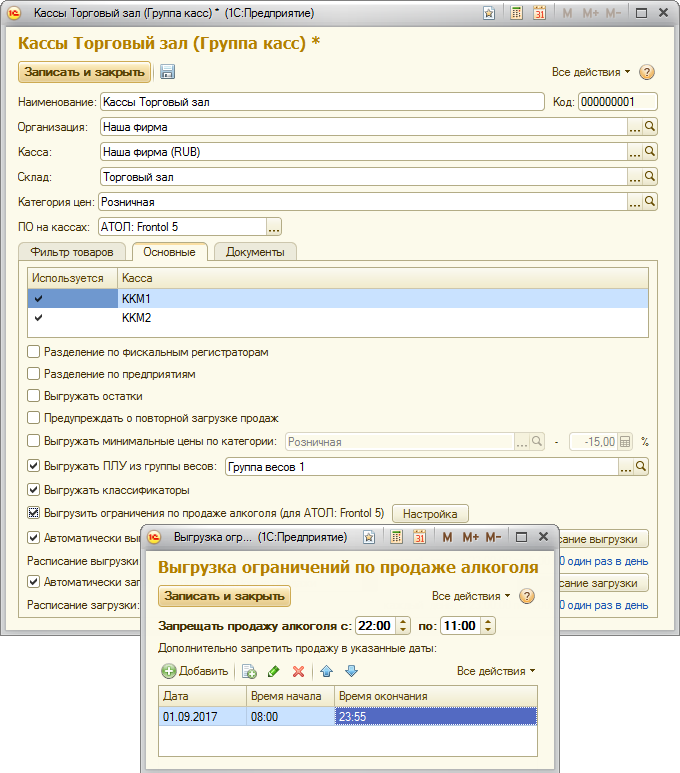
Task: Open calculator in alcohol dialog title bar
Action: click(396, 537)
